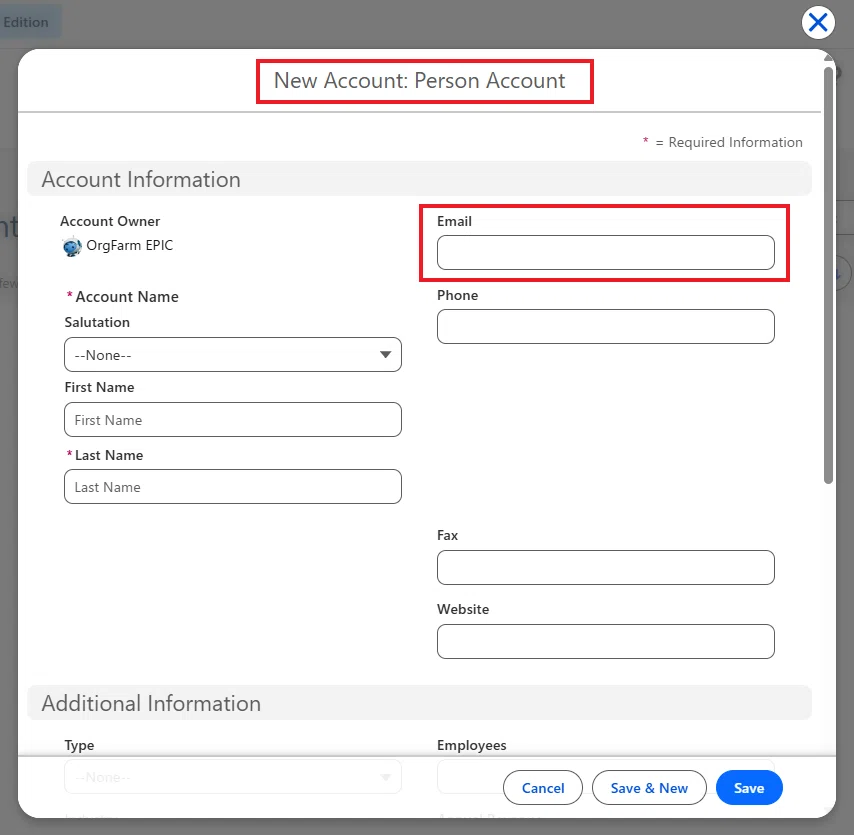Click the blue Save button
The image size is (854, 835).
749,788
